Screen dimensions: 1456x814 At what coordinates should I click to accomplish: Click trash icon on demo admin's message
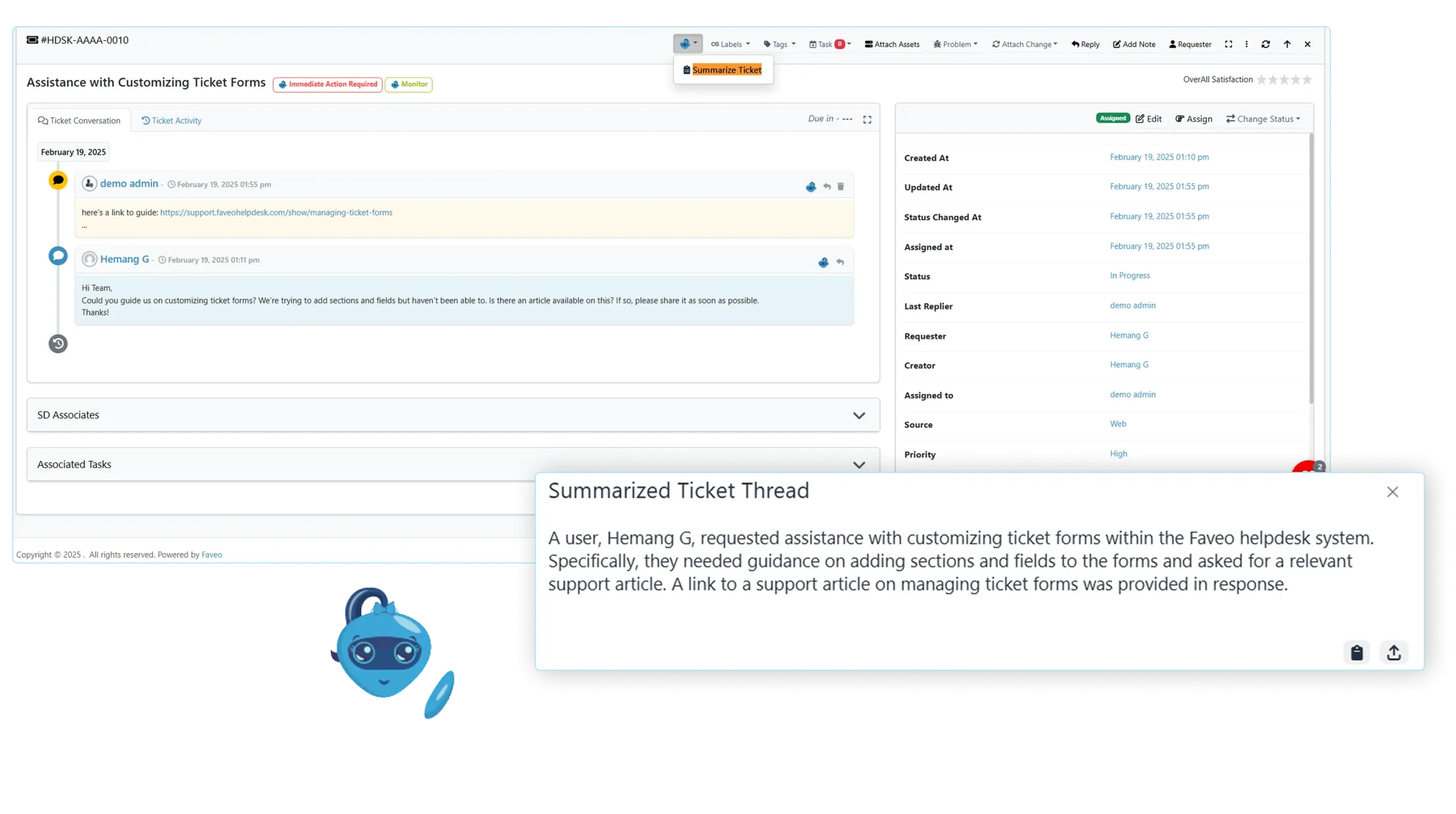click(841, 187)
